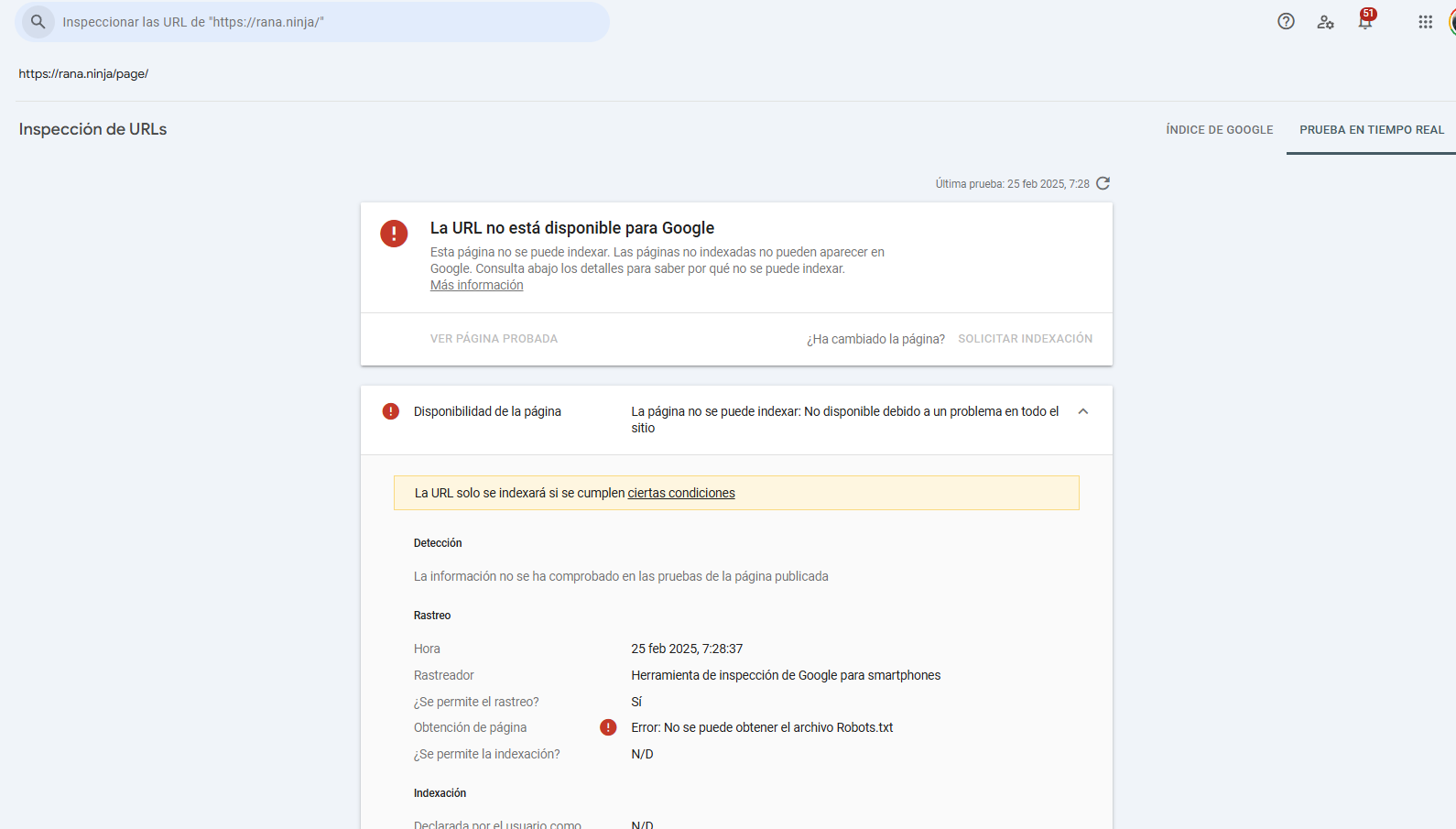Click the error icon next to Disponibilidad de la página
The width and height of the screenshot is (1456, 829).
tap(391, 411)
